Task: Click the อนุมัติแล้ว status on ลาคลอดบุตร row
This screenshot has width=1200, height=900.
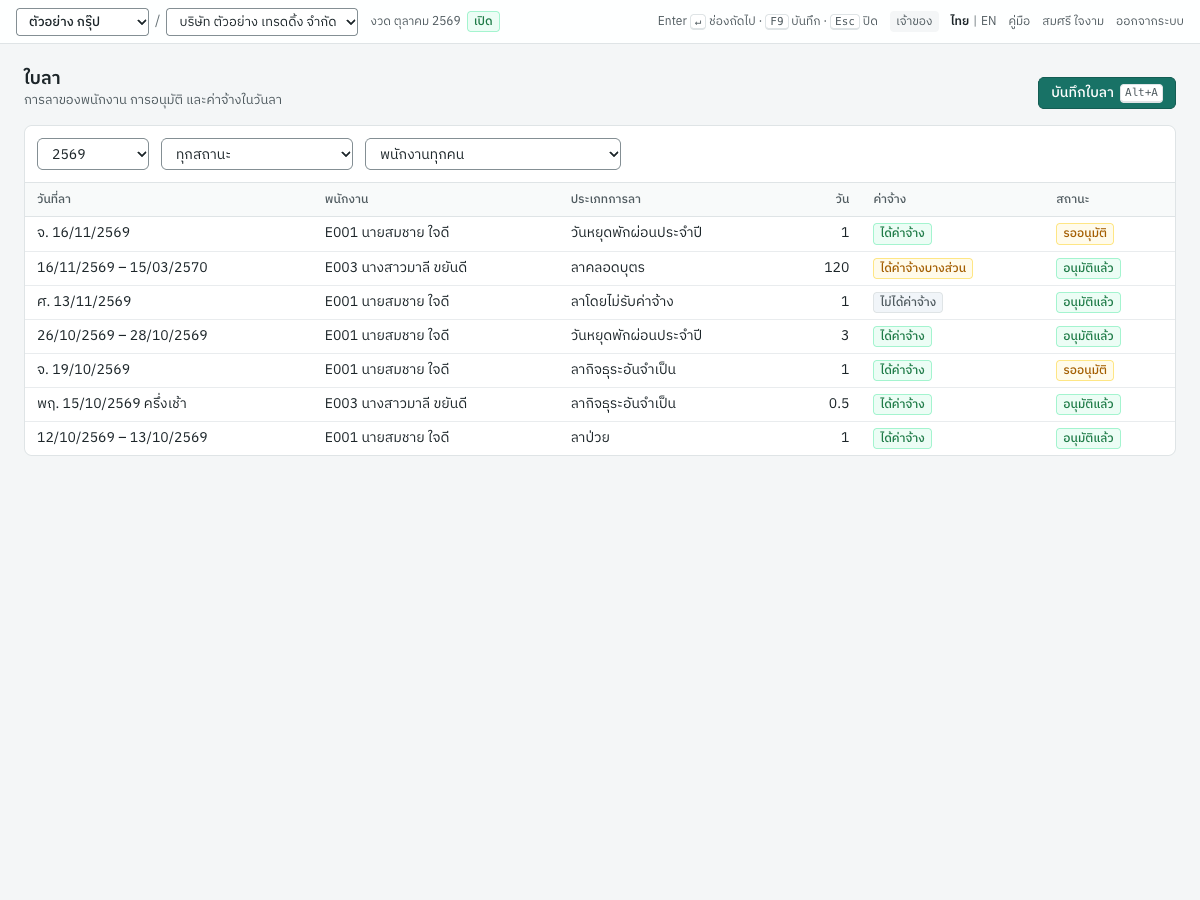Action: [1088, 268]
